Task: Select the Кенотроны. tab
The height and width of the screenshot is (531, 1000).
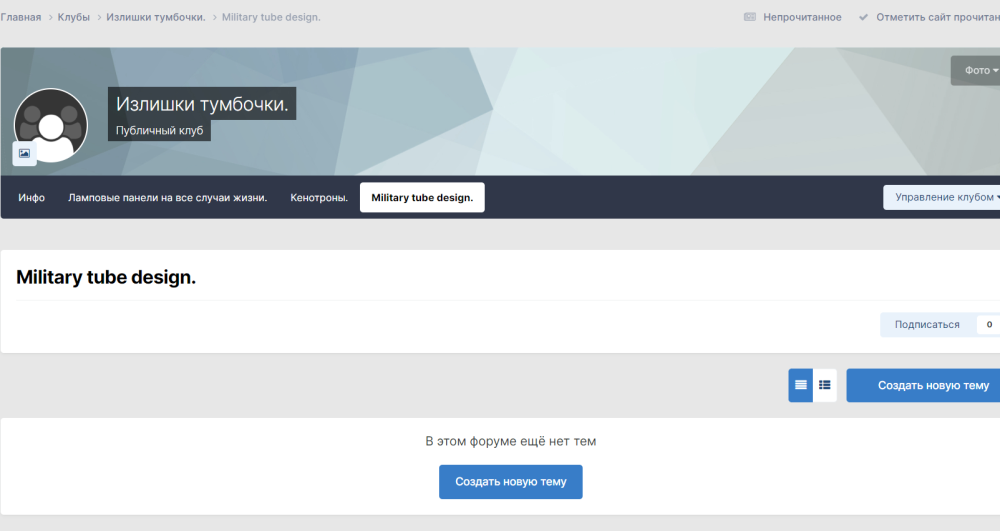Action: point(319,198)
